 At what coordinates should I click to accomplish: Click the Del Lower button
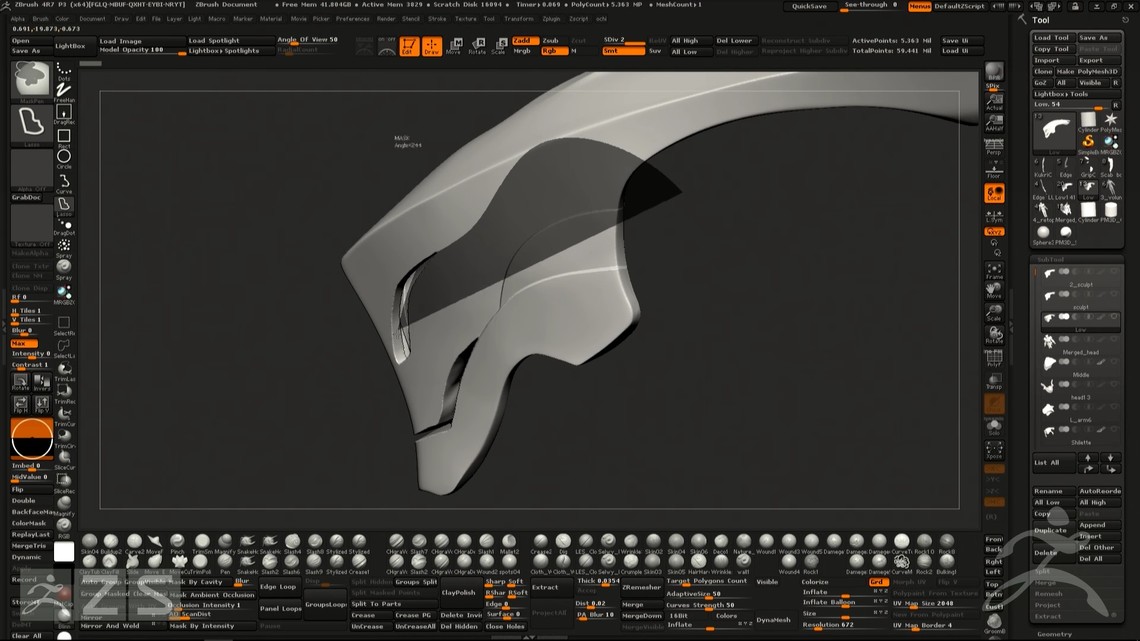[734, 41]
